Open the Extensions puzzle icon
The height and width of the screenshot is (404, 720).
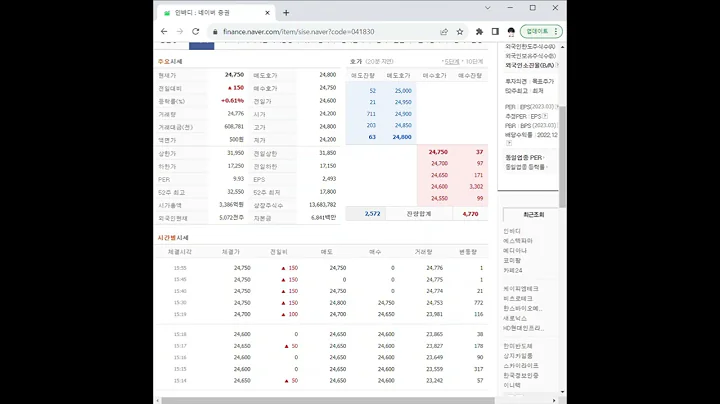click(x=479, y=32)
